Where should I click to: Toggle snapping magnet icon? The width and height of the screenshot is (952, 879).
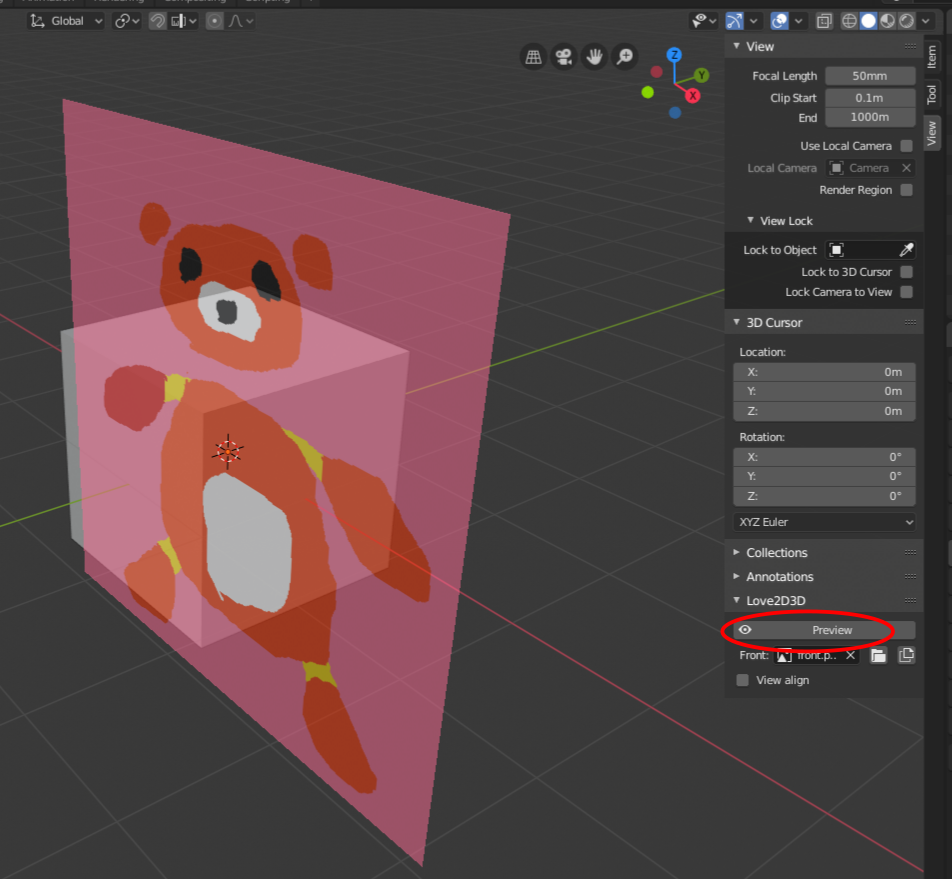click(157, 21)
